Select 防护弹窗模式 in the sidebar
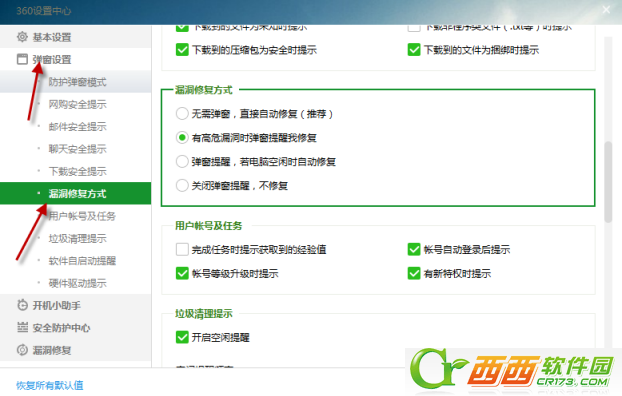622x396 pixels. (75, 82)
